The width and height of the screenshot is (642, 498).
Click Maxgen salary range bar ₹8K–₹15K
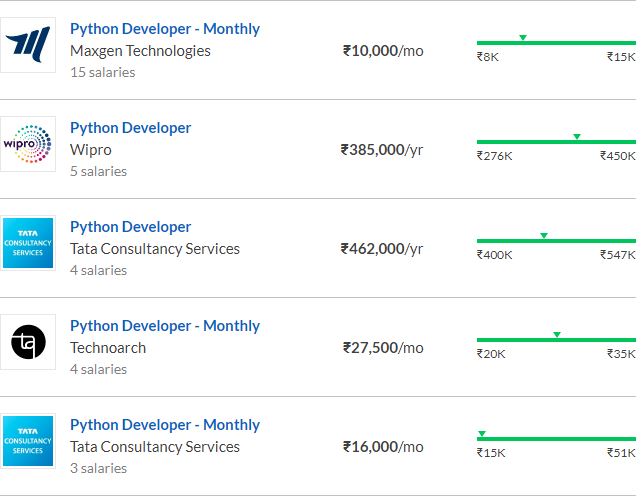point(556,43)
